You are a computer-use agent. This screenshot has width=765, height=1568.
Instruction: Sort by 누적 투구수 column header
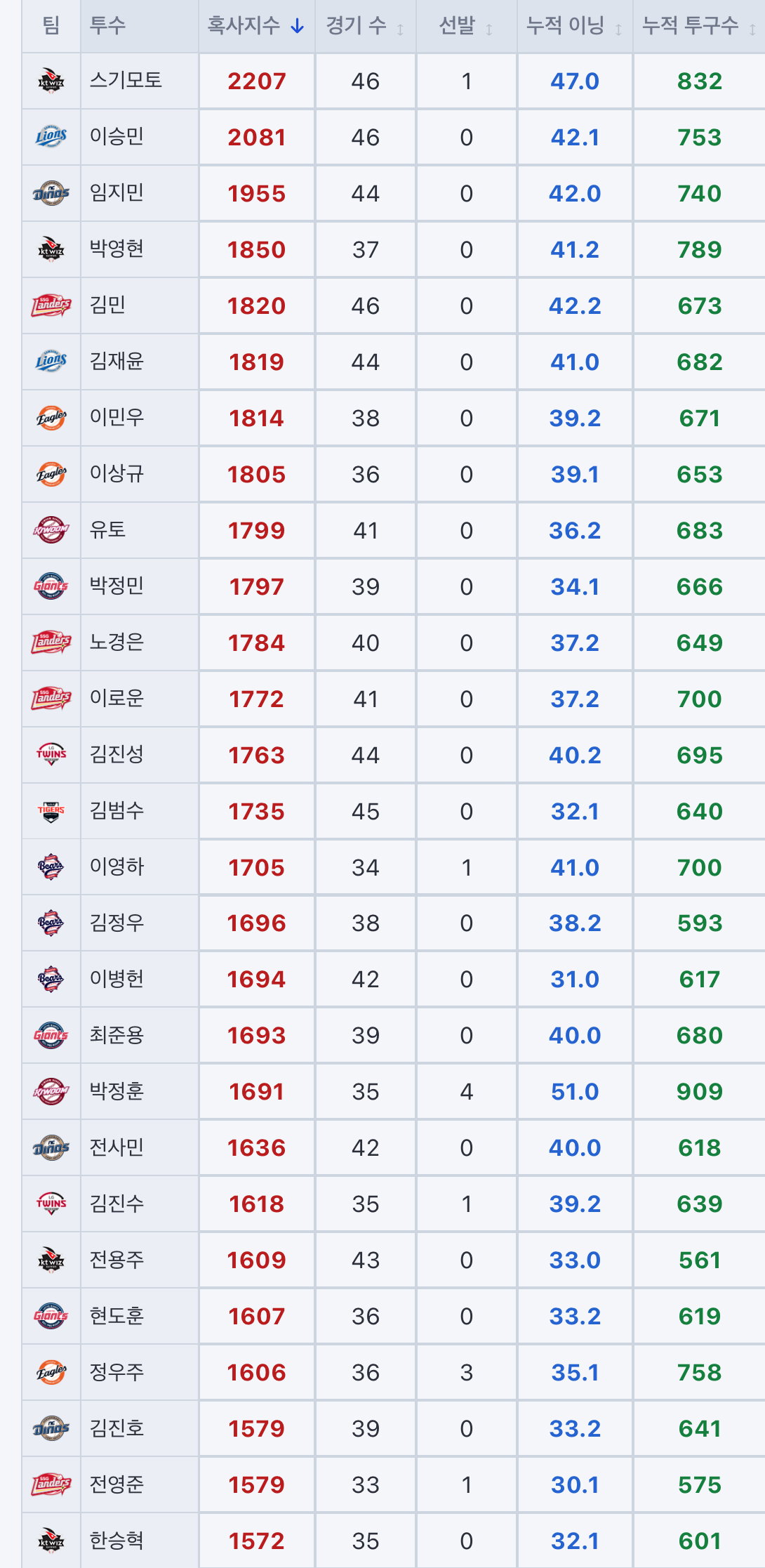click(x=699, y=26)
